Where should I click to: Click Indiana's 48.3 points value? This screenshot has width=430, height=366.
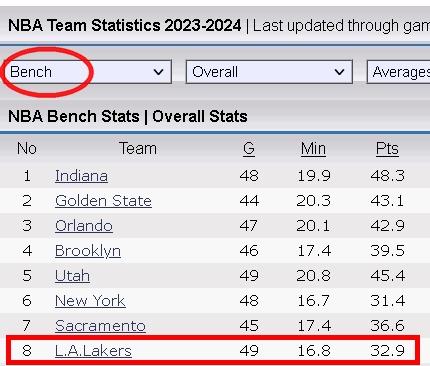(387, 176)
